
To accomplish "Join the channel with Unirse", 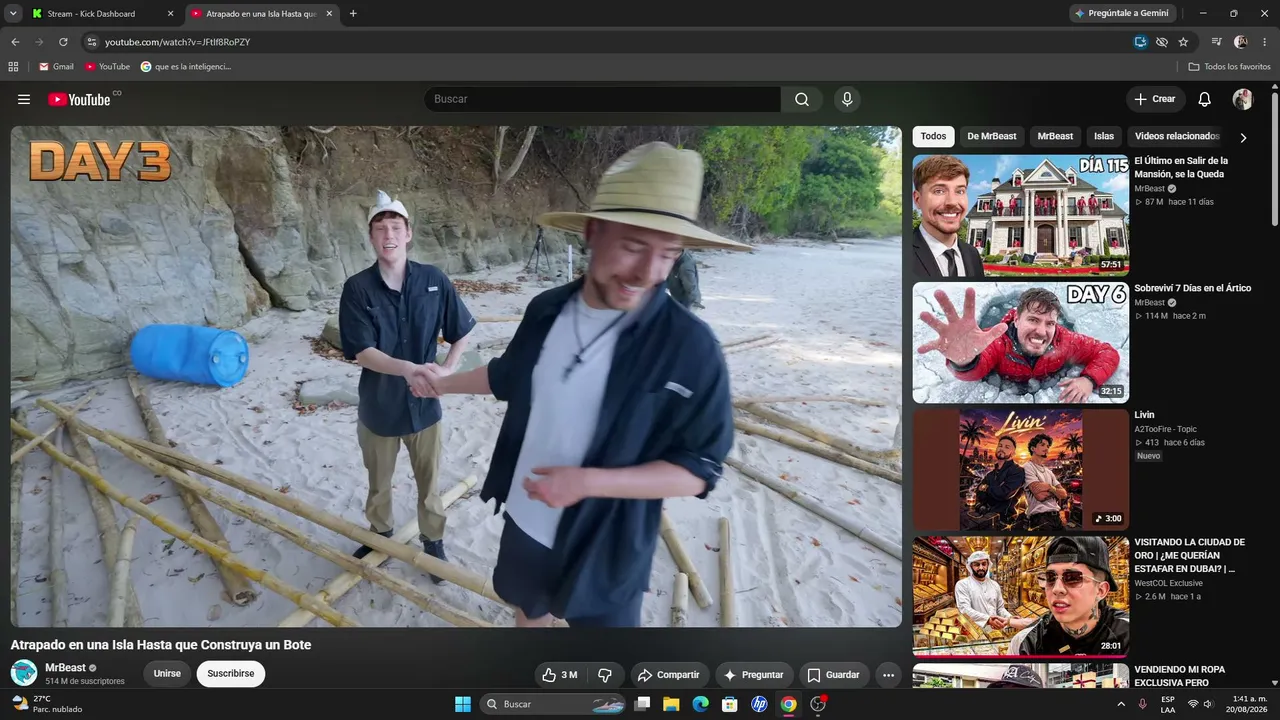I will tap(167, 674).
